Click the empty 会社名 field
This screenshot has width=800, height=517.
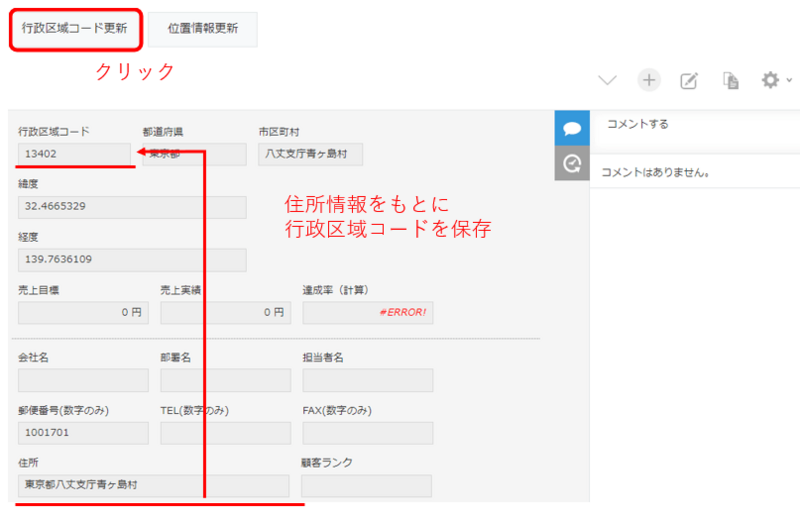click(x=83, y=380)
